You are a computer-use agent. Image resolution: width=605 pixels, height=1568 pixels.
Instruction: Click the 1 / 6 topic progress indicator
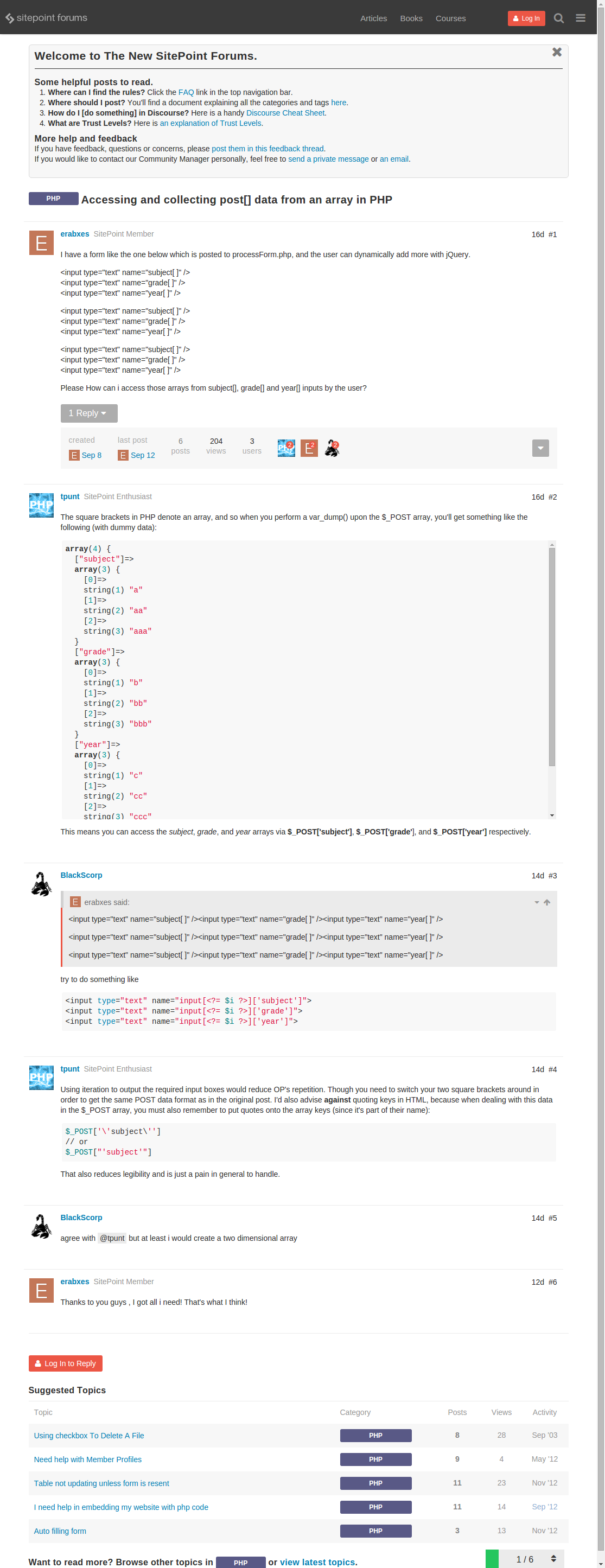click(525, 1559)
